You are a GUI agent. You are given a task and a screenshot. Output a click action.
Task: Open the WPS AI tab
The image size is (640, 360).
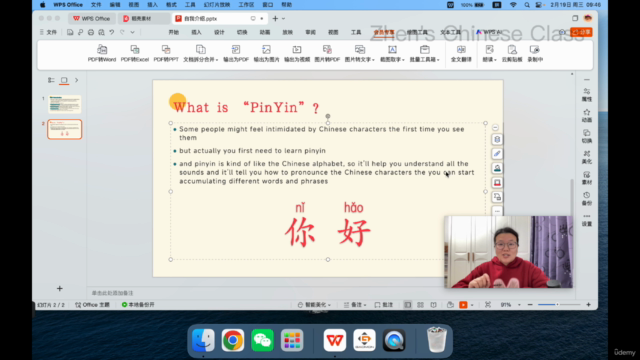(x=489, y=32)
